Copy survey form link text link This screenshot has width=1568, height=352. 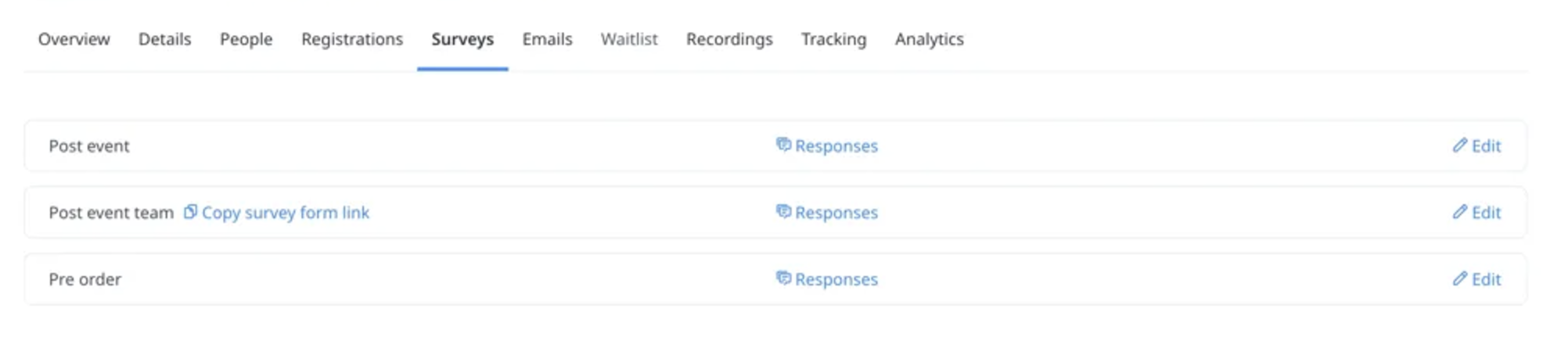286,213
